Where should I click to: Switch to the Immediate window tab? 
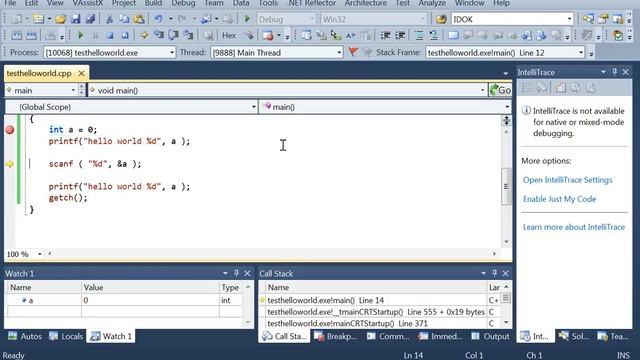pos(440,336)
